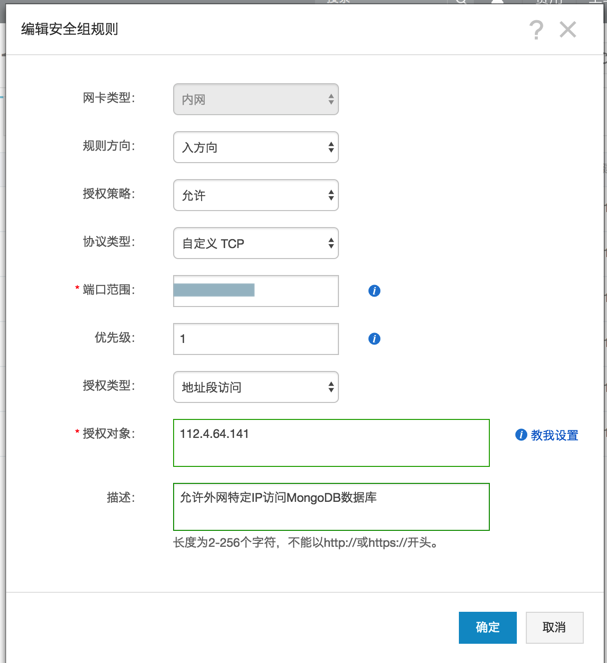This screenshot has height=663, width=607.
Task: Open the 网卡类型 dropdown showing 内网
Action: [256, 100]
